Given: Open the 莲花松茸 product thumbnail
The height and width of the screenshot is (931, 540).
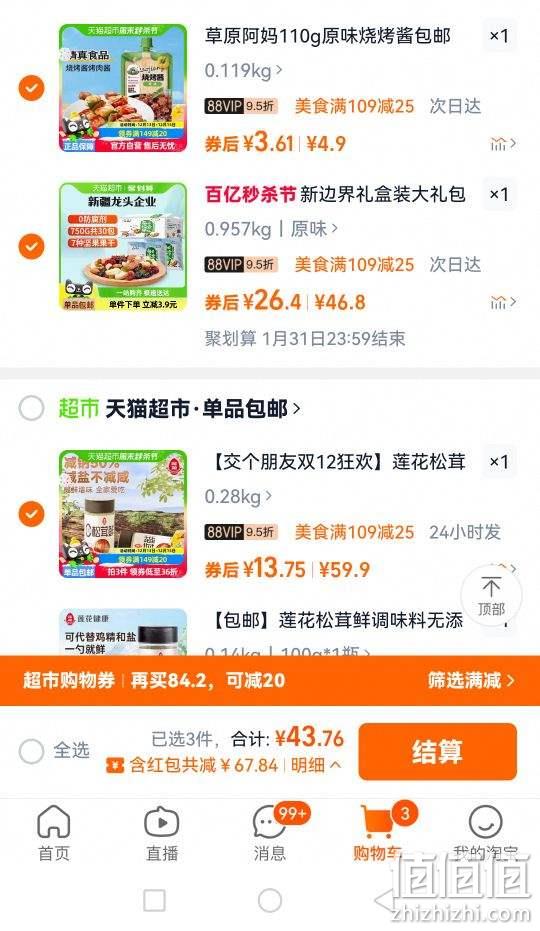Looking at the screenshot, I should 122,514.
